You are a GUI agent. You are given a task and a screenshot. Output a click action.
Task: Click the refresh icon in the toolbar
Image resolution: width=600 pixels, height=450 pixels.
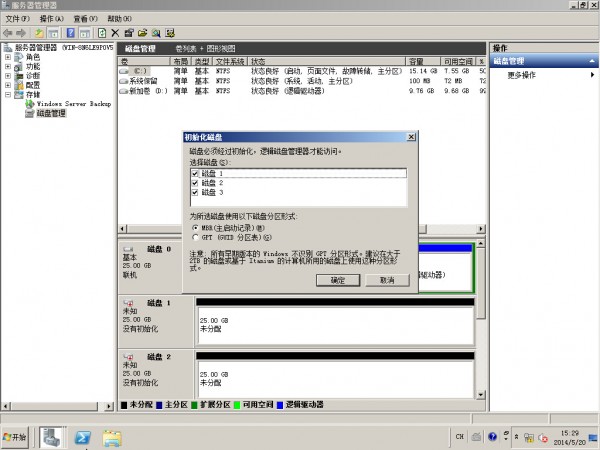click(102, 33)
